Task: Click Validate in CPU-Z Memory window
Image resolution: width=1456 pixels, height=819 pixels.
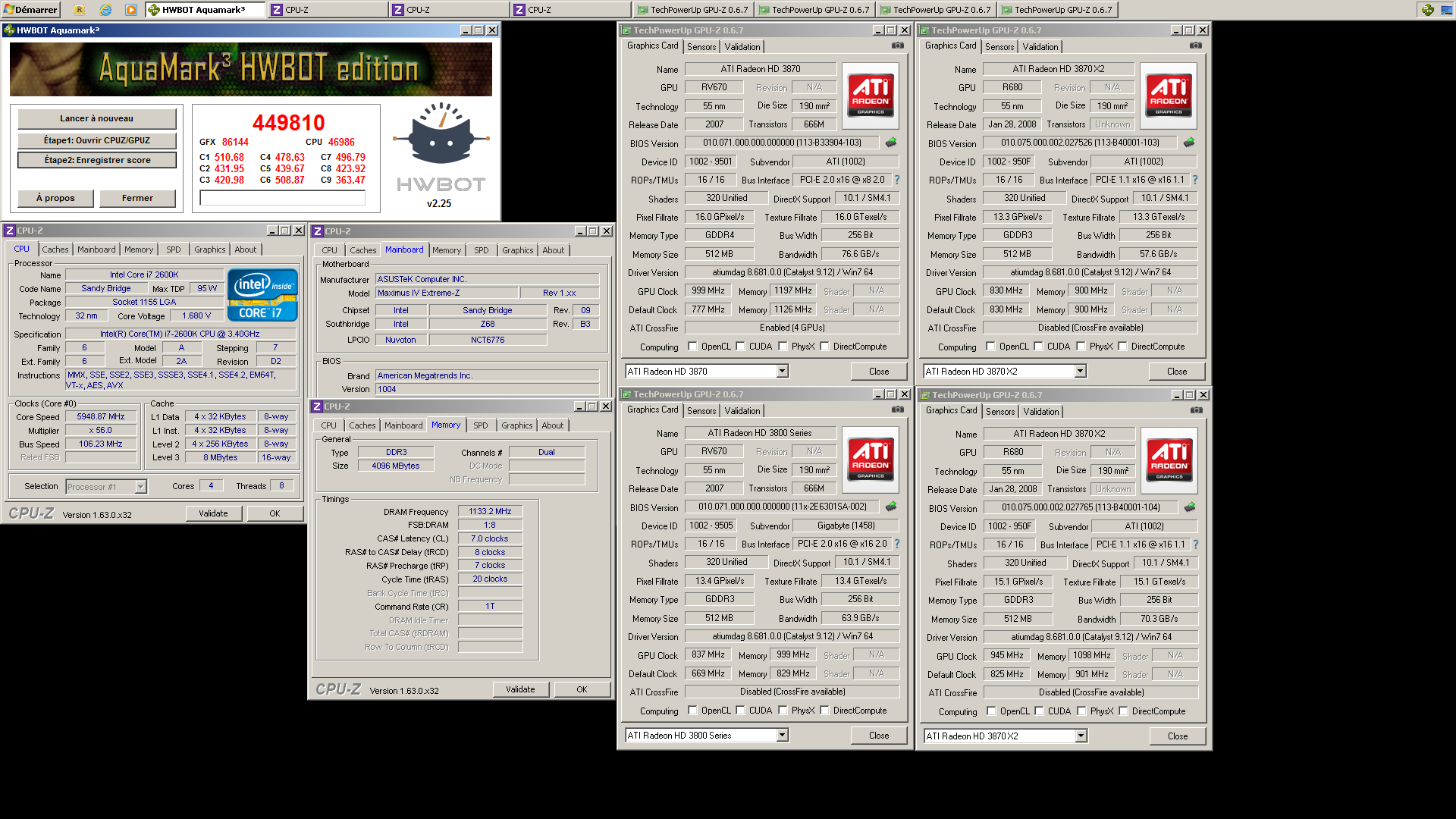Action: 521,689
